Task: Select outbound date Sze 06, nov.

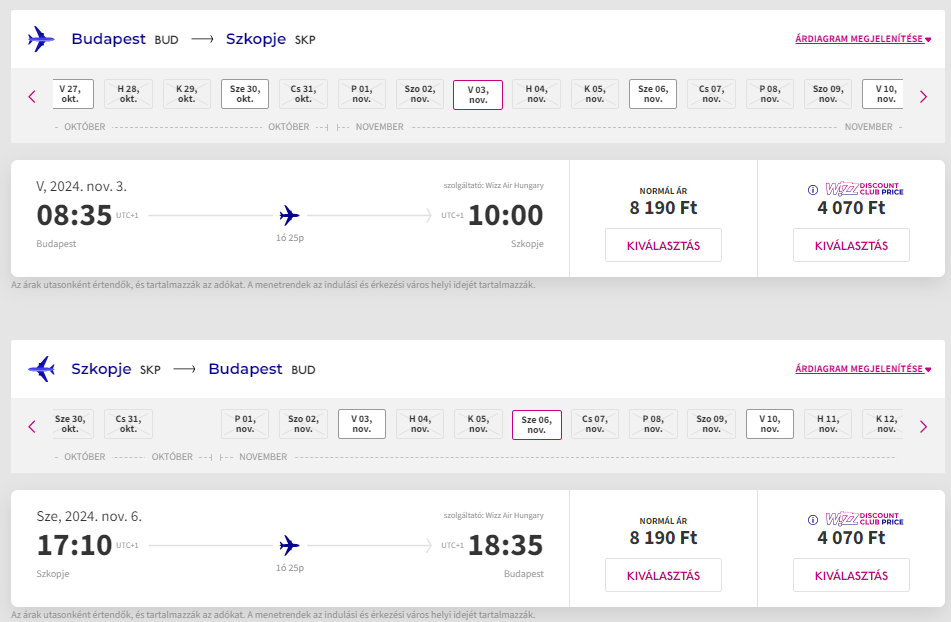Action: [x=653, y=94]
